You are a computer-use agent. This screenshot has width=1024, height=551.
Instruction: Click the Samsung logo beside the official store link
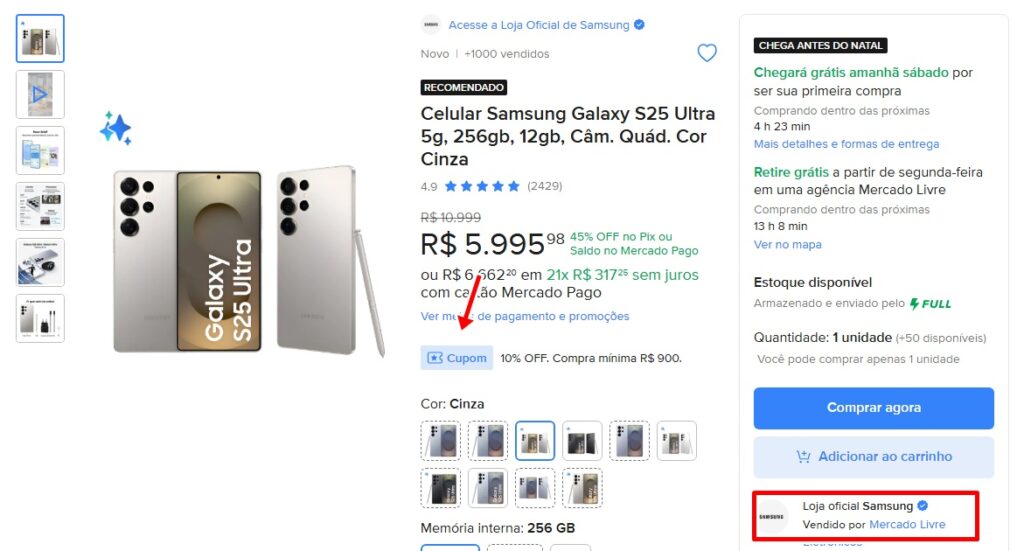click(x=431, y=25)
